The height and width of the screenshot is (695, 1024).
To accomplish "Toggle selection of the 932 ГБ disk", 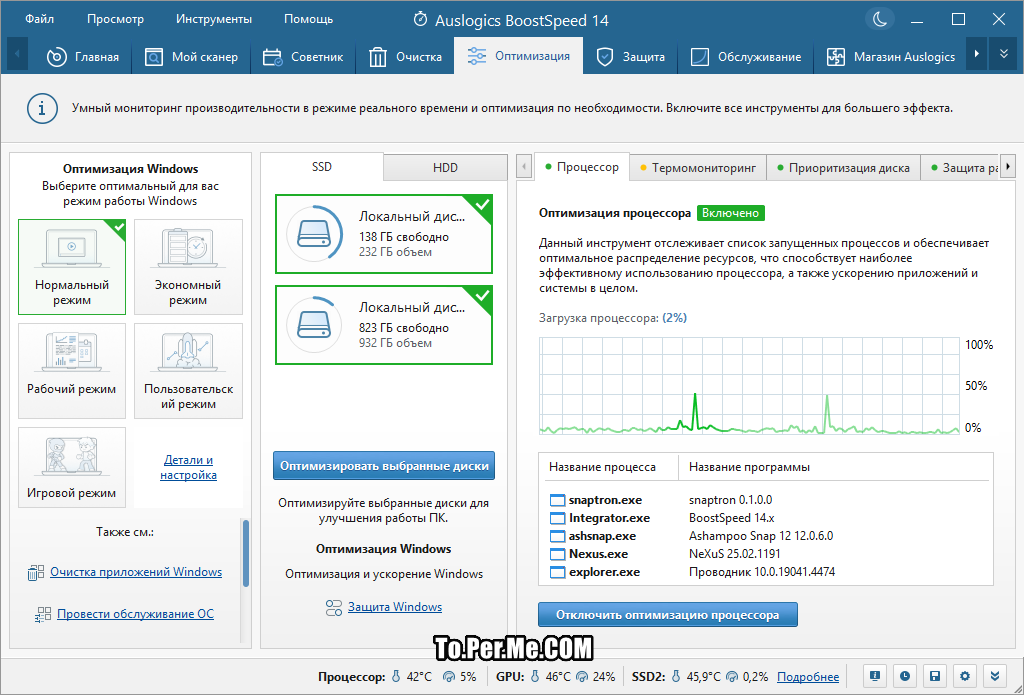I will click(384, 325).
